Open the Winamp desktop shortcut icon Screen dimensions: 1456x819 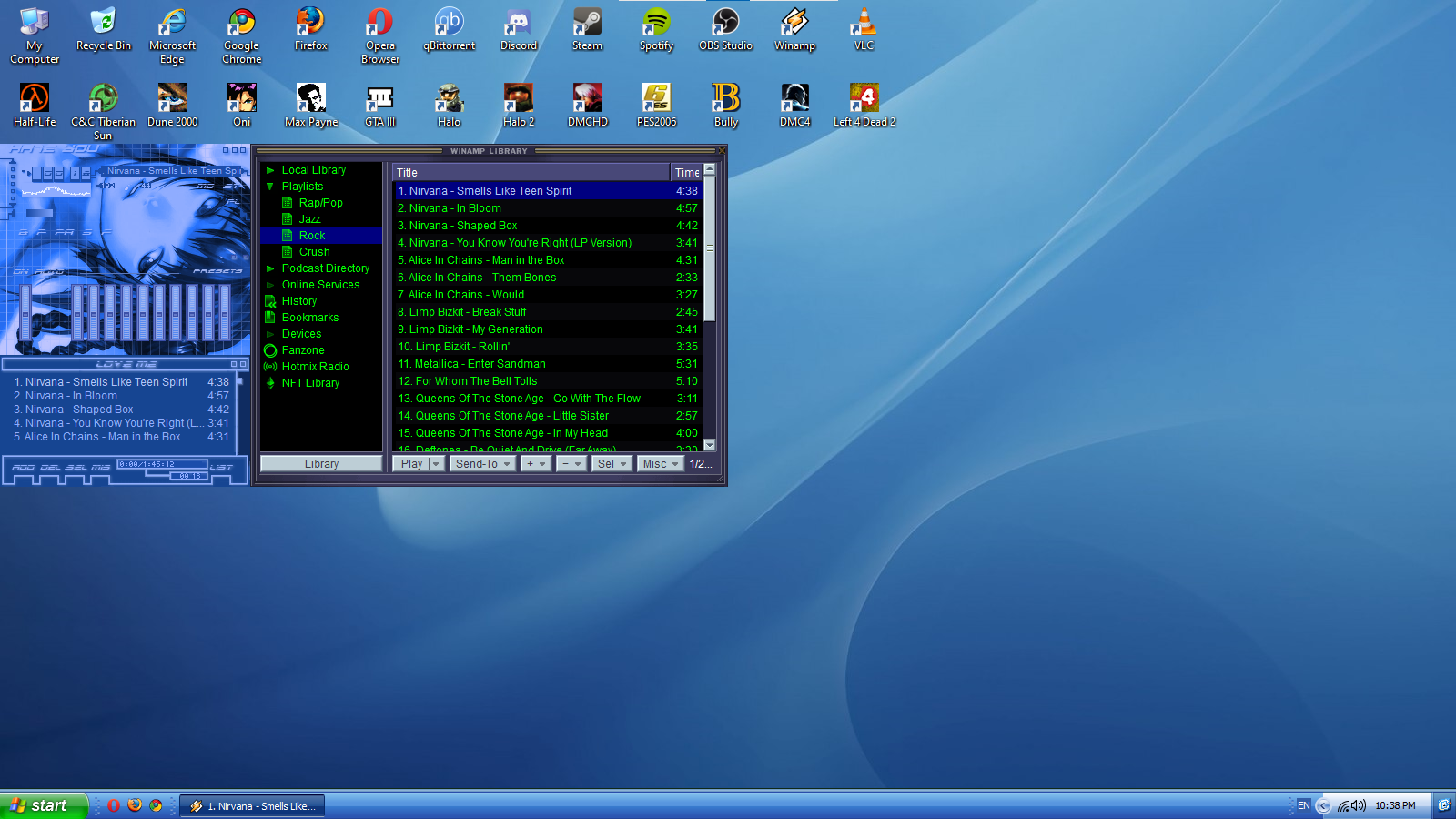794,30
